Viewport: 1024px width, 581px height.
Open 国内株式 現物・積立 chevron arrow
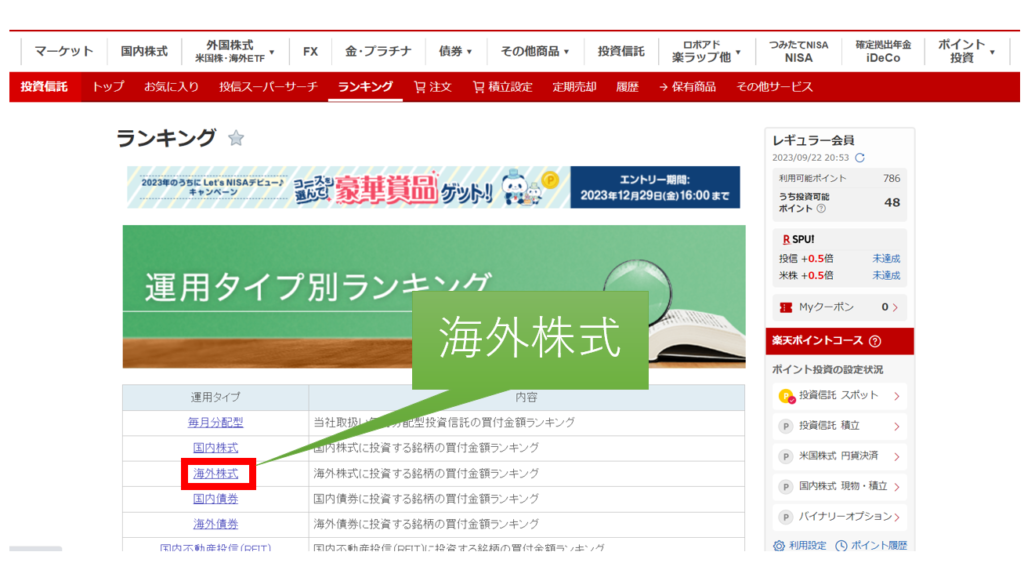pos(897,486)
